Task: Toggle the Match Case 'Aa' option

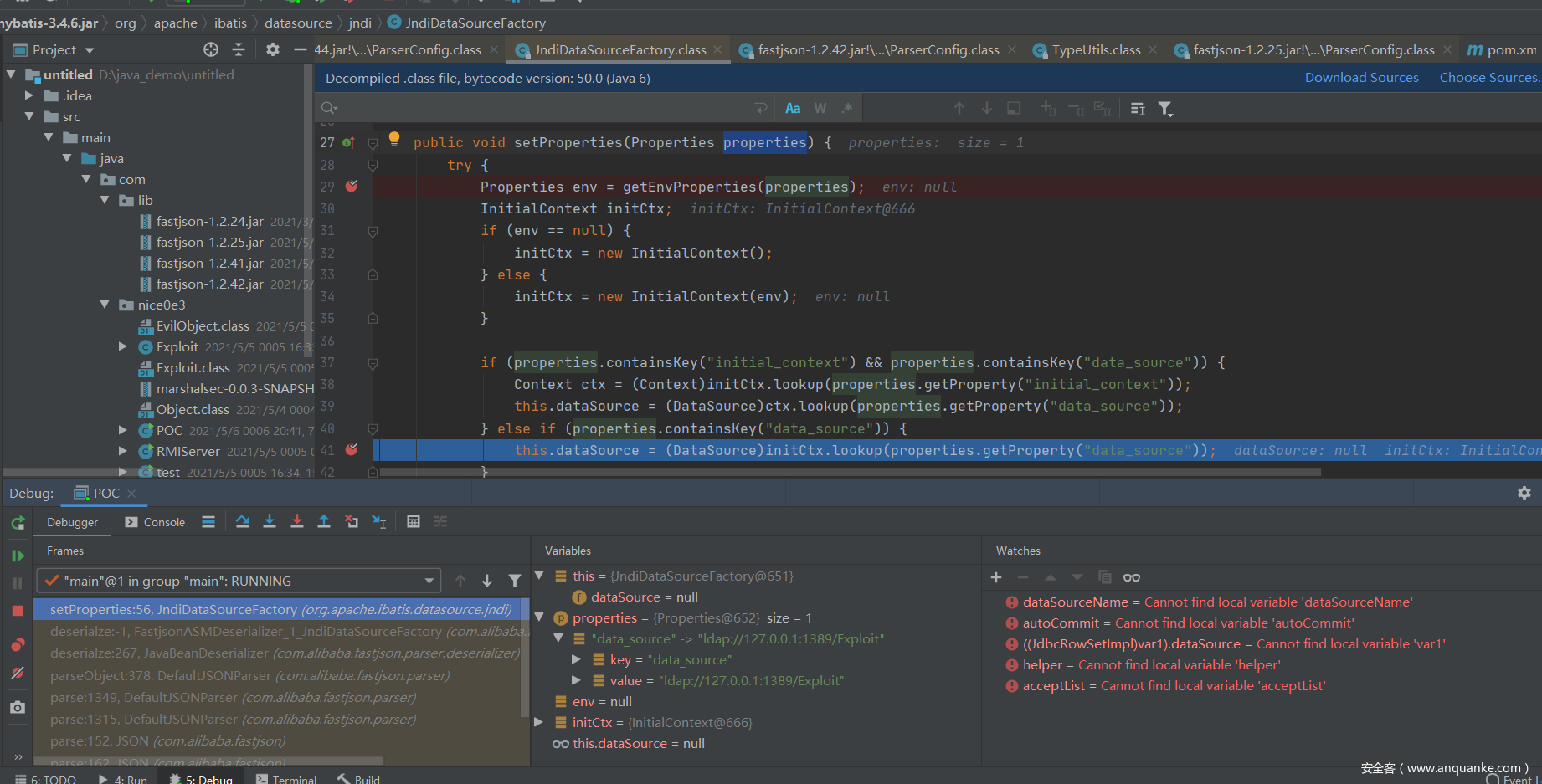Action: point(792,108)
